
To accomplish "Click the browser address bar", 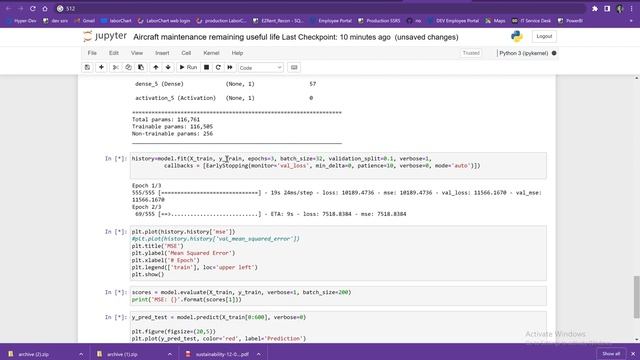I will pos(320,8).
